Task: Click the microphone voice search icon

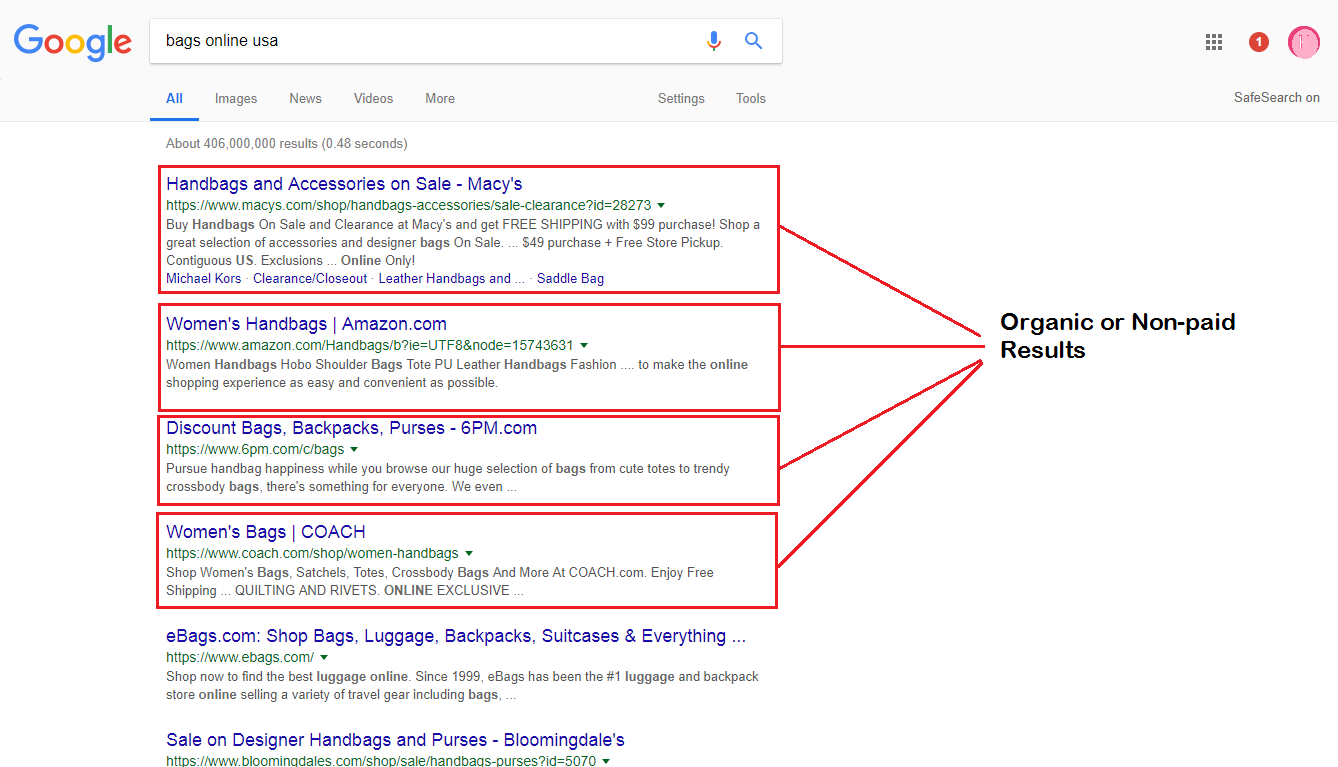Action: 713,41
